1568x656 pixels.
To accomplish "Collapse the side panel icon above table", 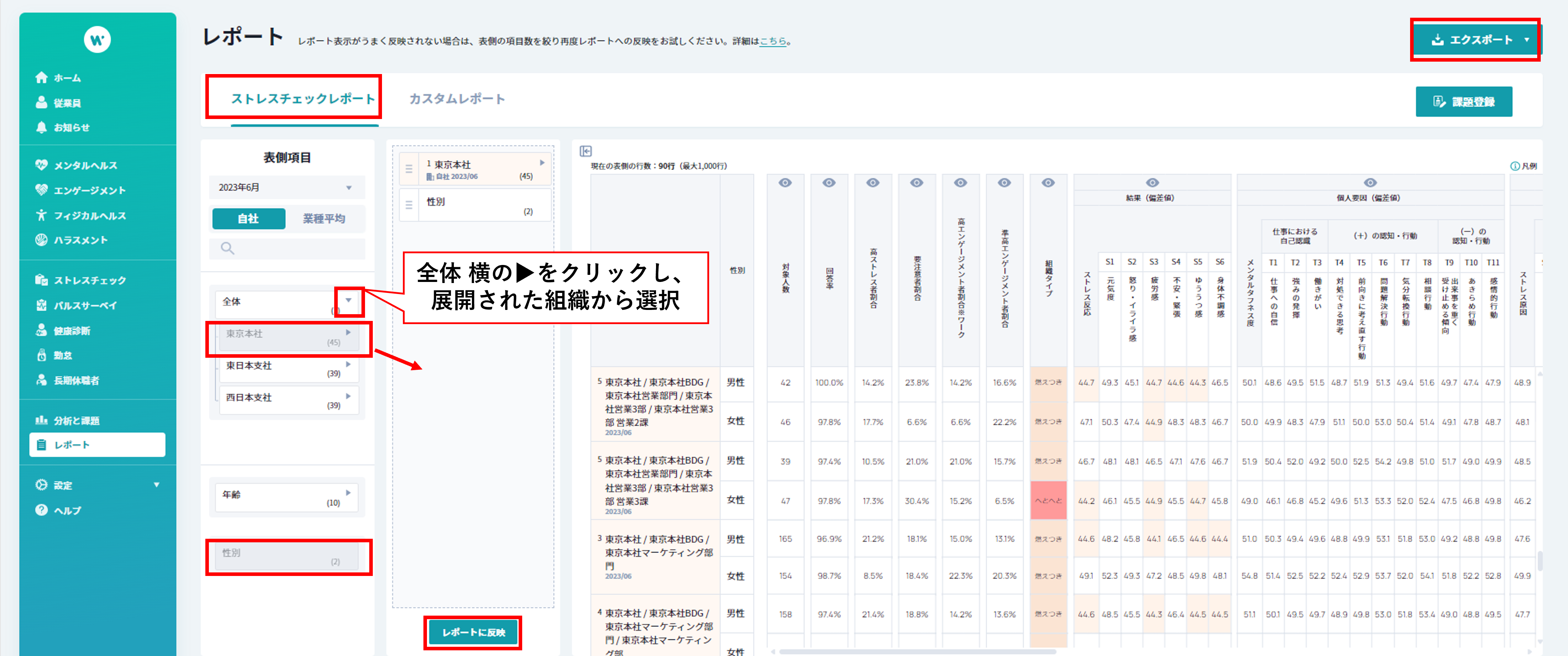I will coord(586,151).
